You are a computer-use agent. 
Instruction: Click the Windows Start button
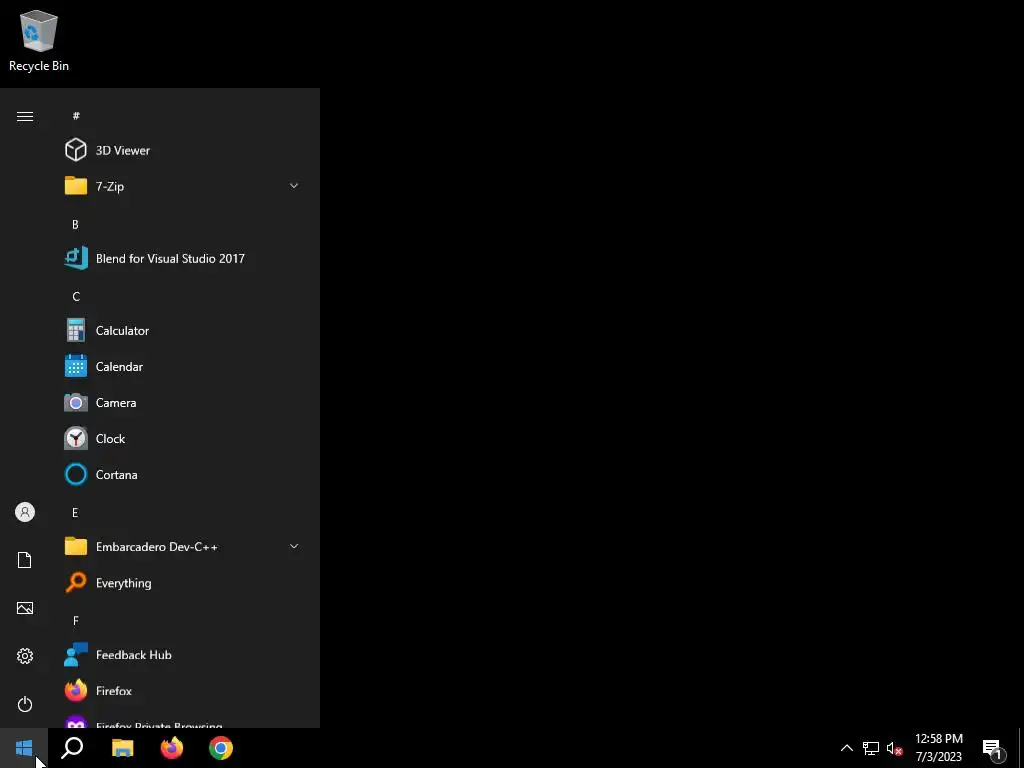(24, 748)
